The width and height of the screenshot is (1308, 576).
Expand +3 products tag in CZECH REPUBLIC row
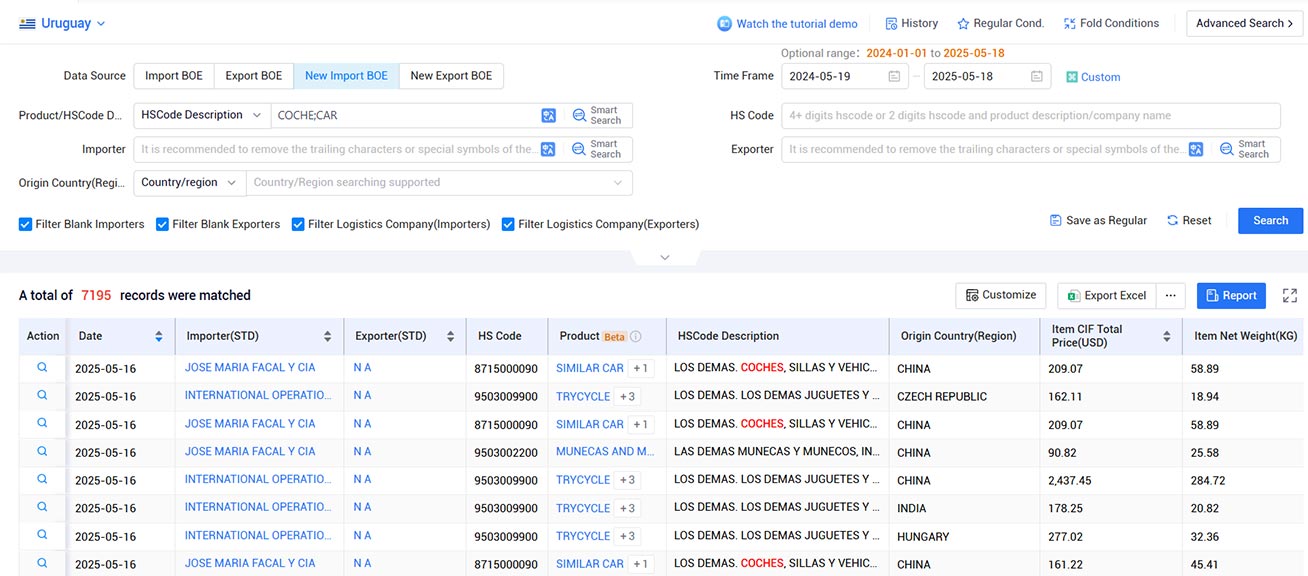(x=627, y=396)
